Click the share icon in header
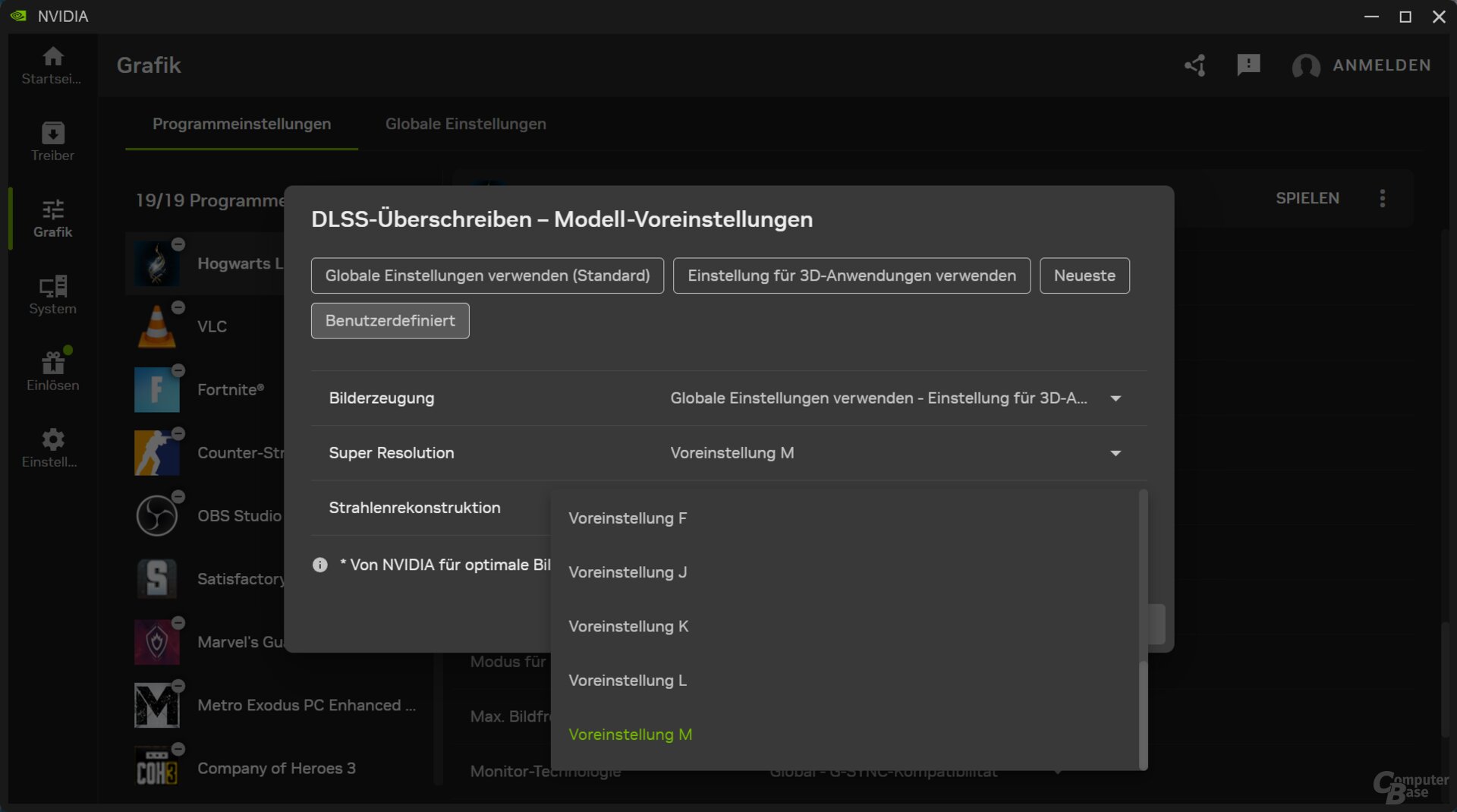Image resolution: width=1457 pixels, height=812 pixels. pos(1195,65)
